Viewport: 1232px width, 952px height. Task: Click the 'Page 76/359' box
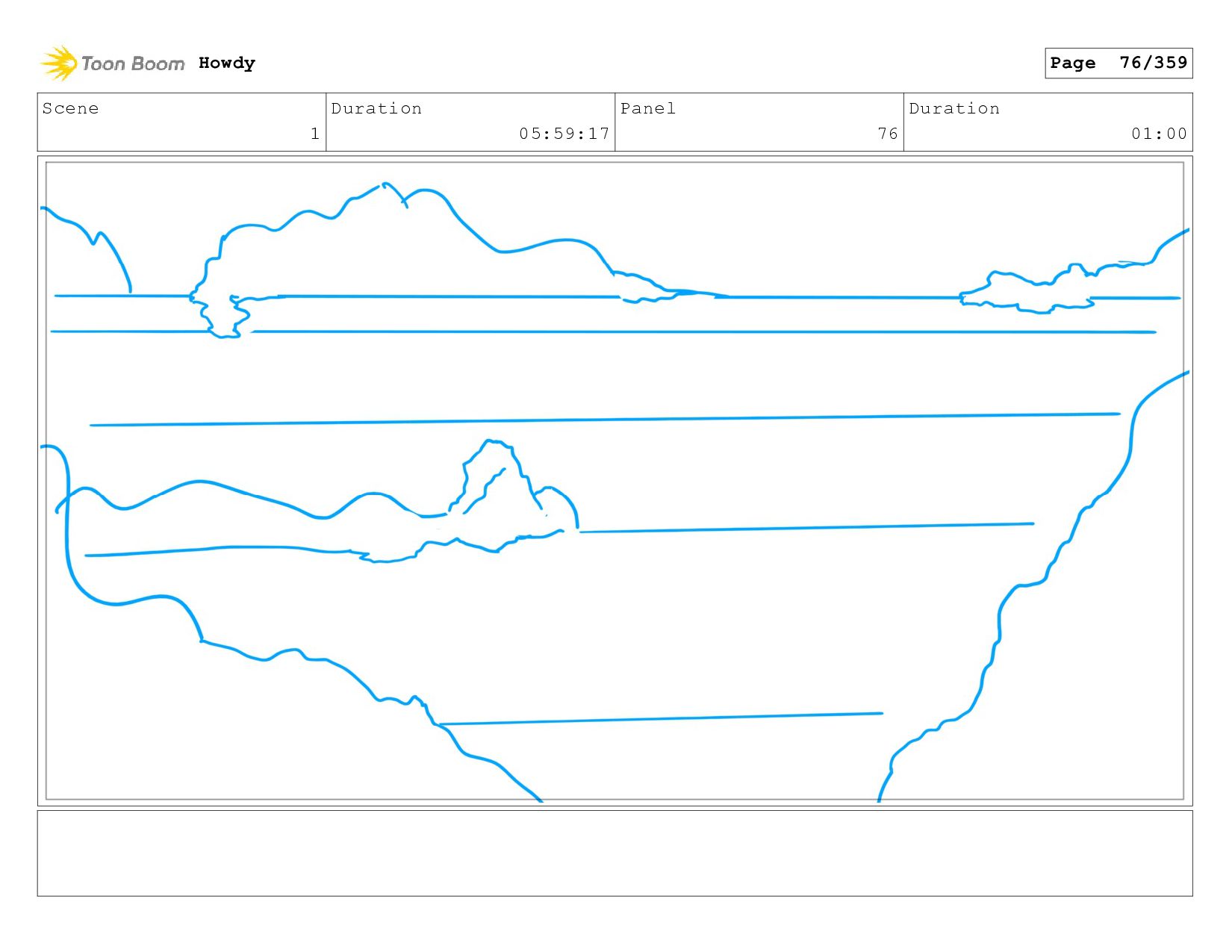pyautogui.click(x=1119, y=63)
